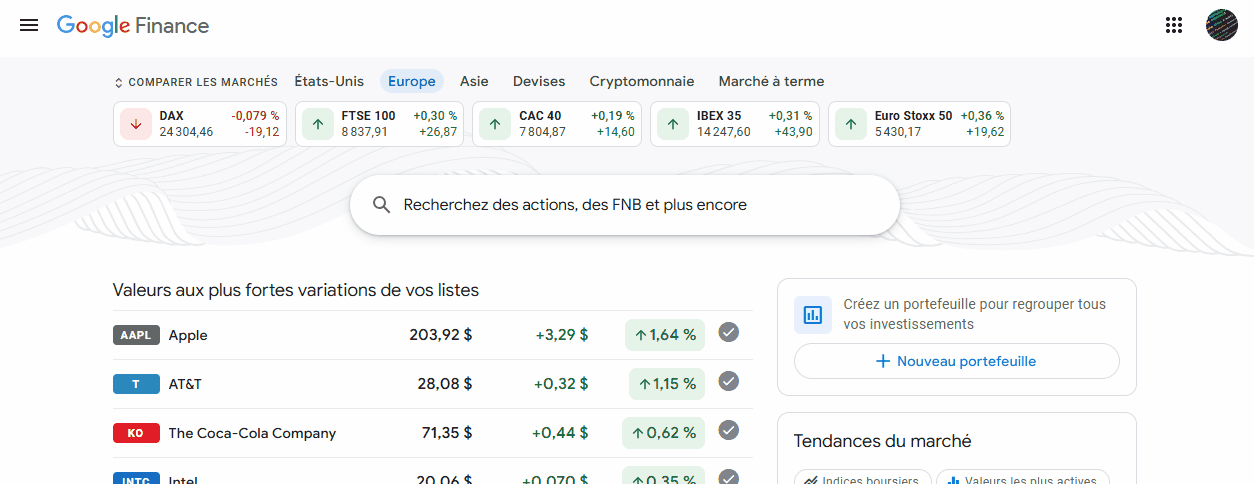Click the FTSE 100 up arrow icon
This screenshot has height=484, width=1254.
[318, 124]
